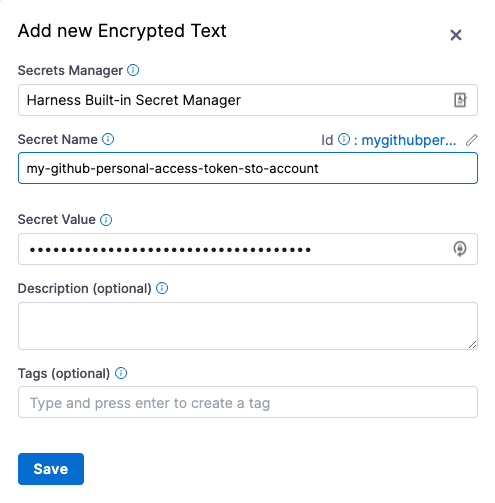Edit the Id using the pencil icon
Viewport: 495px width, 503px height.
pos(471,140)
